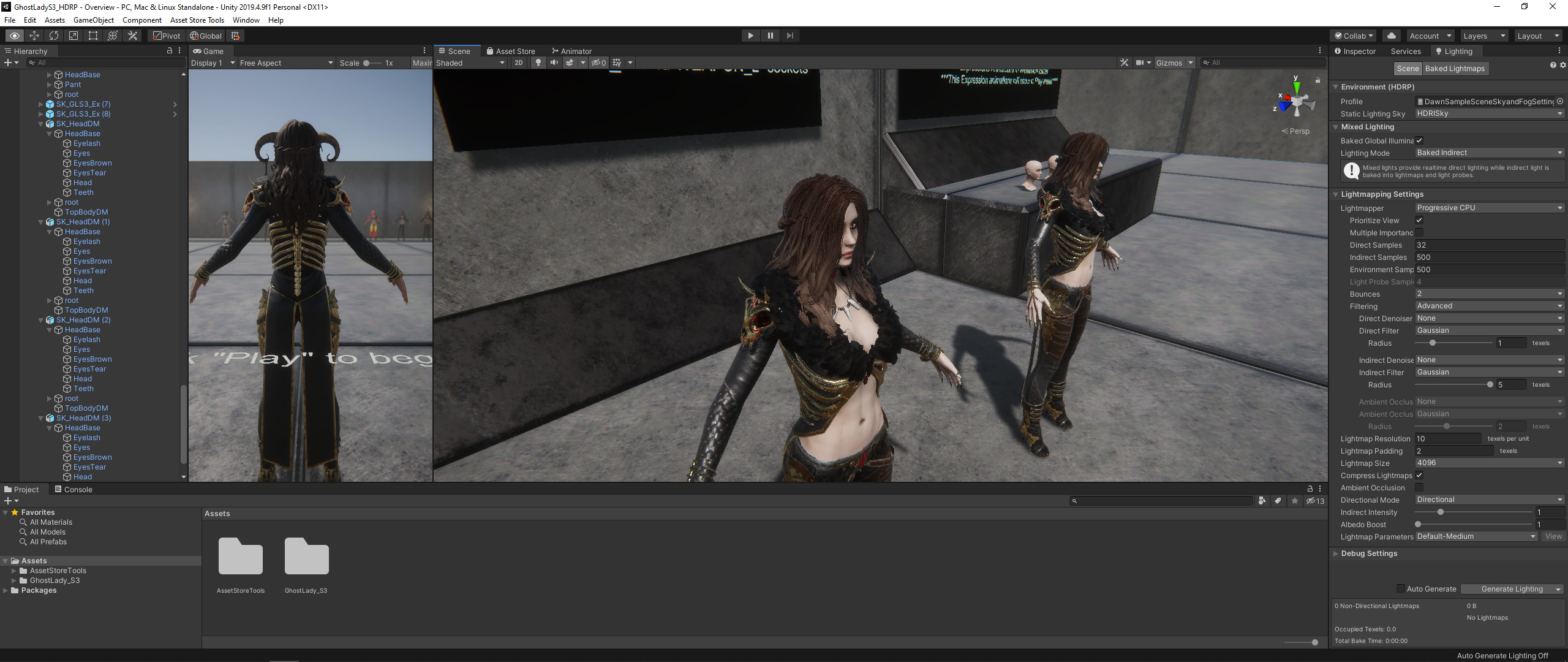Uncheck Prioritize View checkbox
Screen dimensions: 1568x662
click(x=1419, y=220)
